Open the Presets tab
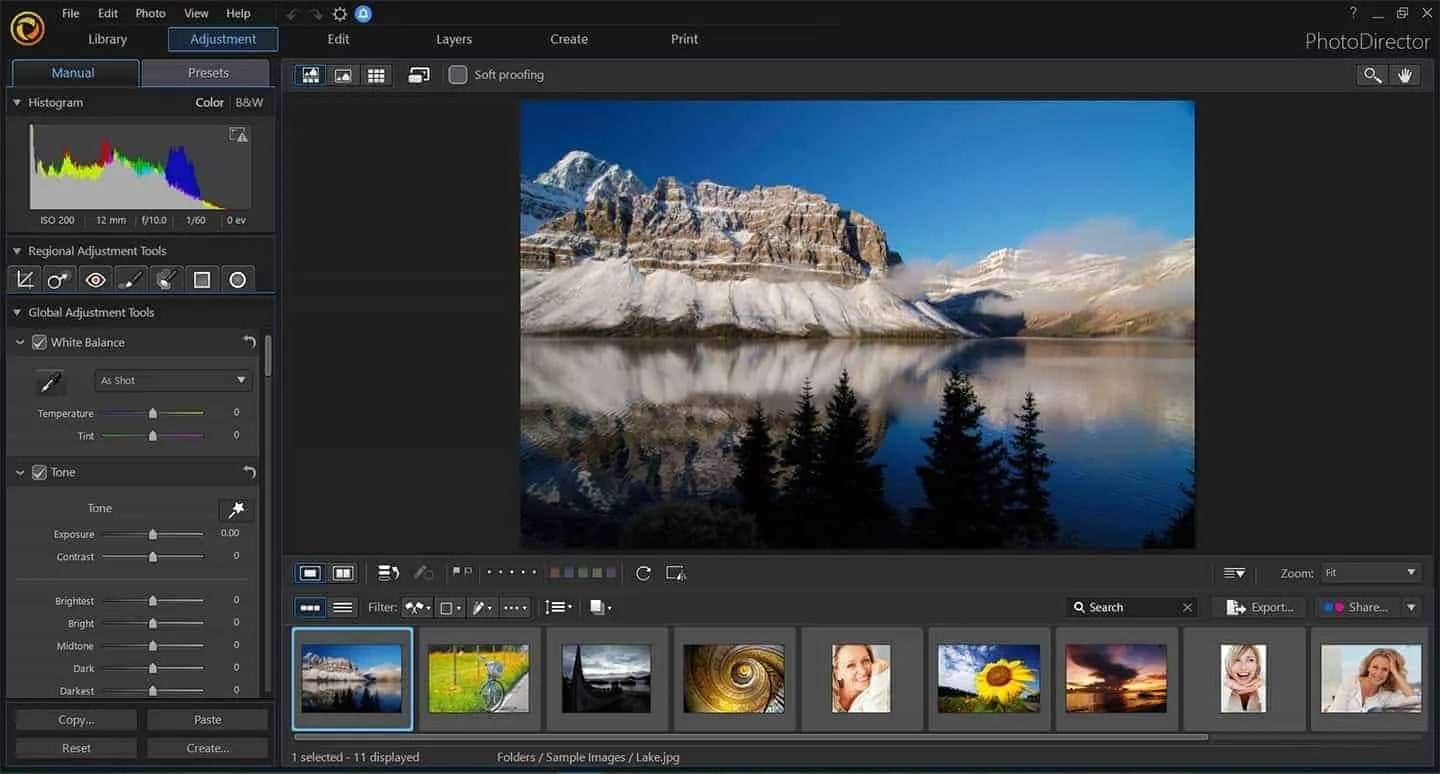Image resolution: width=1440 pixels, height=774 pixels. (x=207, y=73)
